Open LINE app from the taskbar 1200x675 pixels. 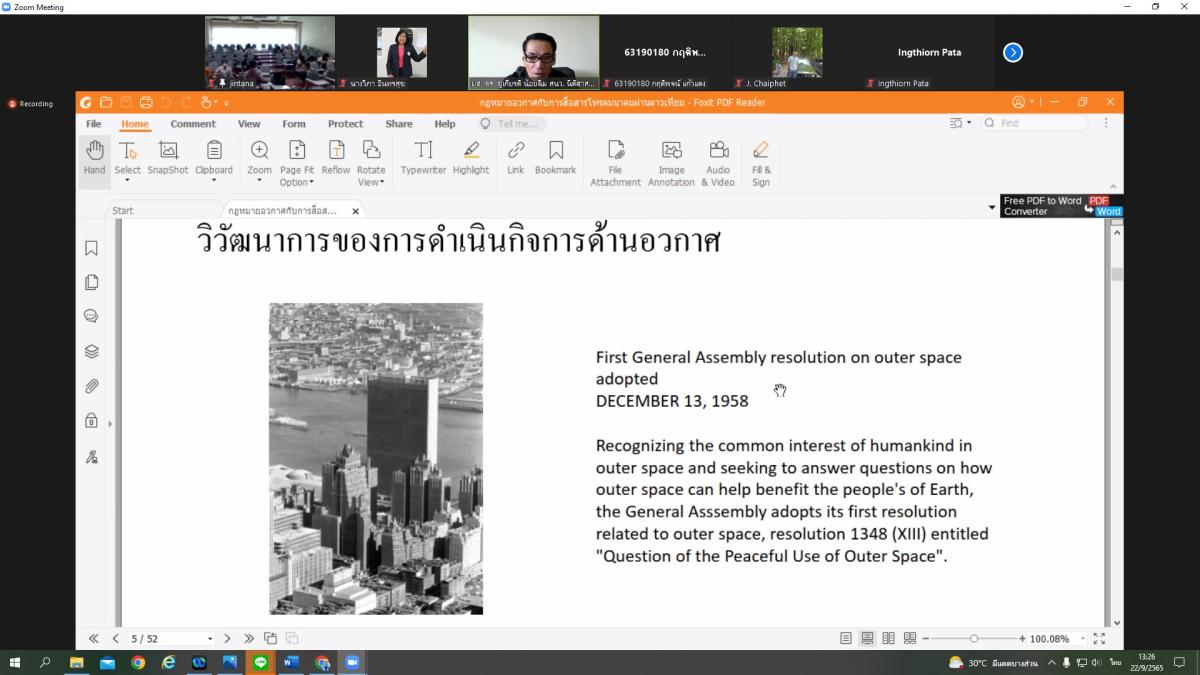point(260,662)
